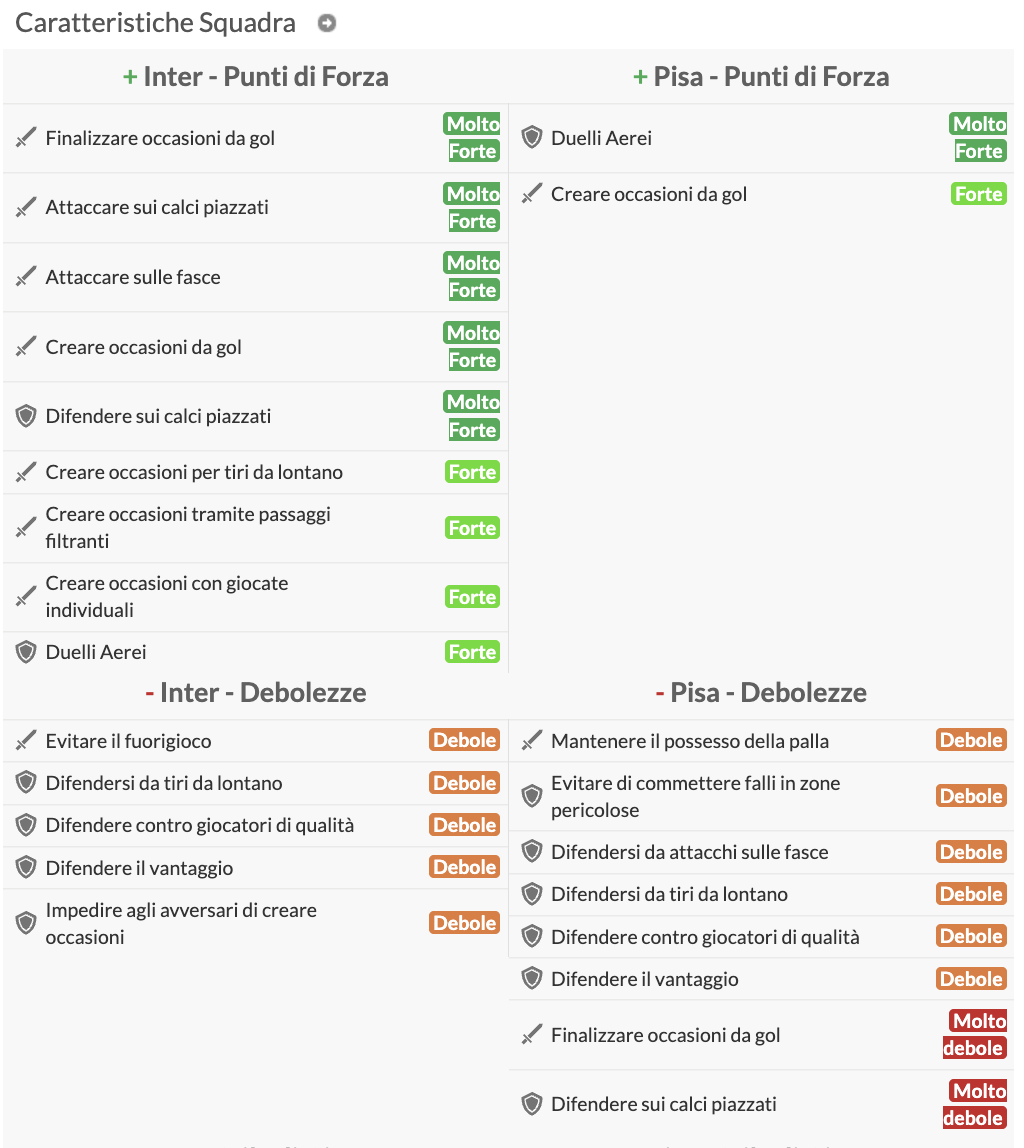Toggle the Molto debole badge for Difendere sui calci piazzati
This screenshot has height=1148, width=1024.
point(977,1104)
